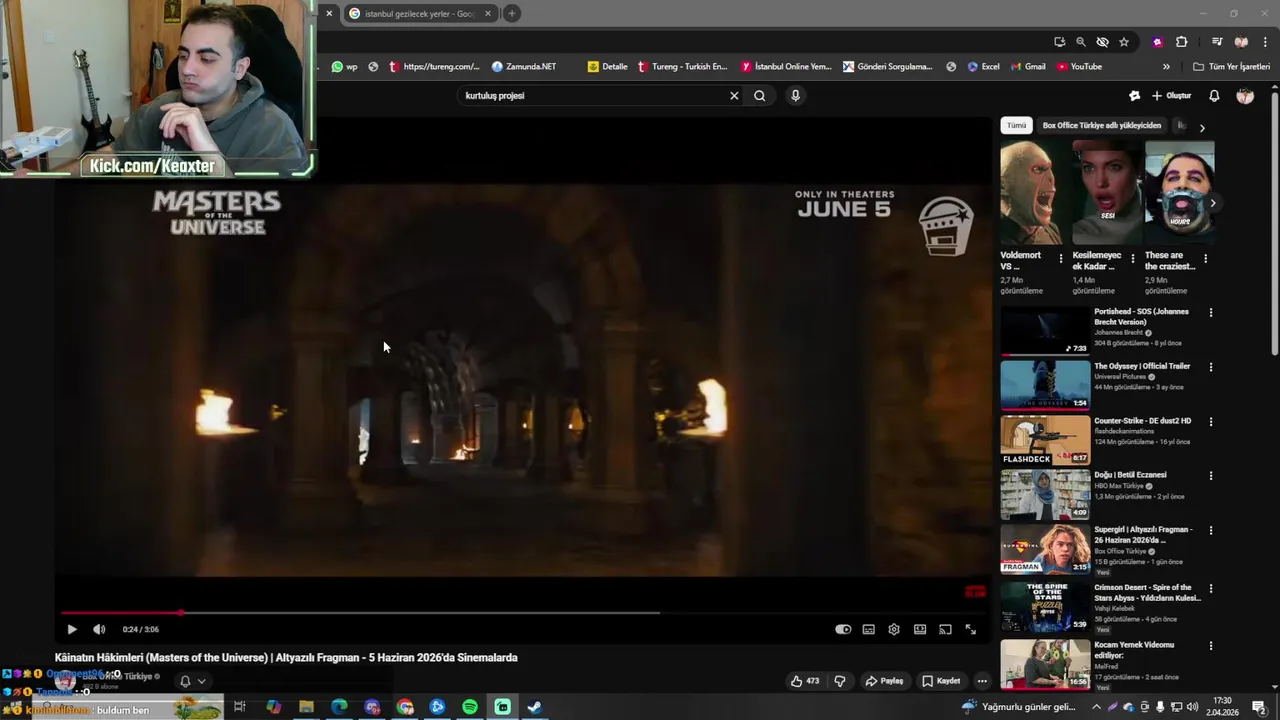The image size is (1280, 720).
Task: Open the Zamunda.NET bookmark
Action: [x=524, y=67]
